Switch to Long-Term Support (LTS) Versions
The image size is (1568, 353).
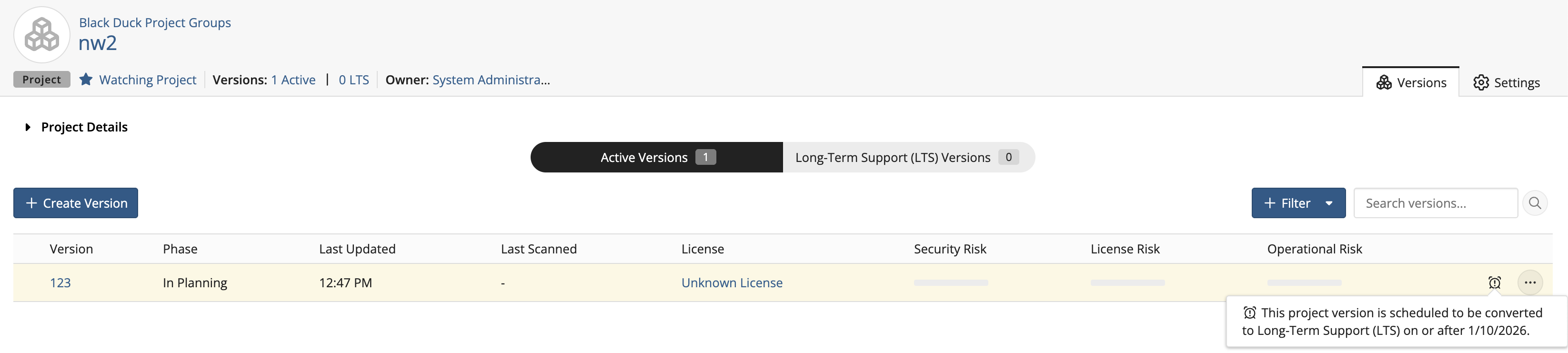[x=907, y=158]
